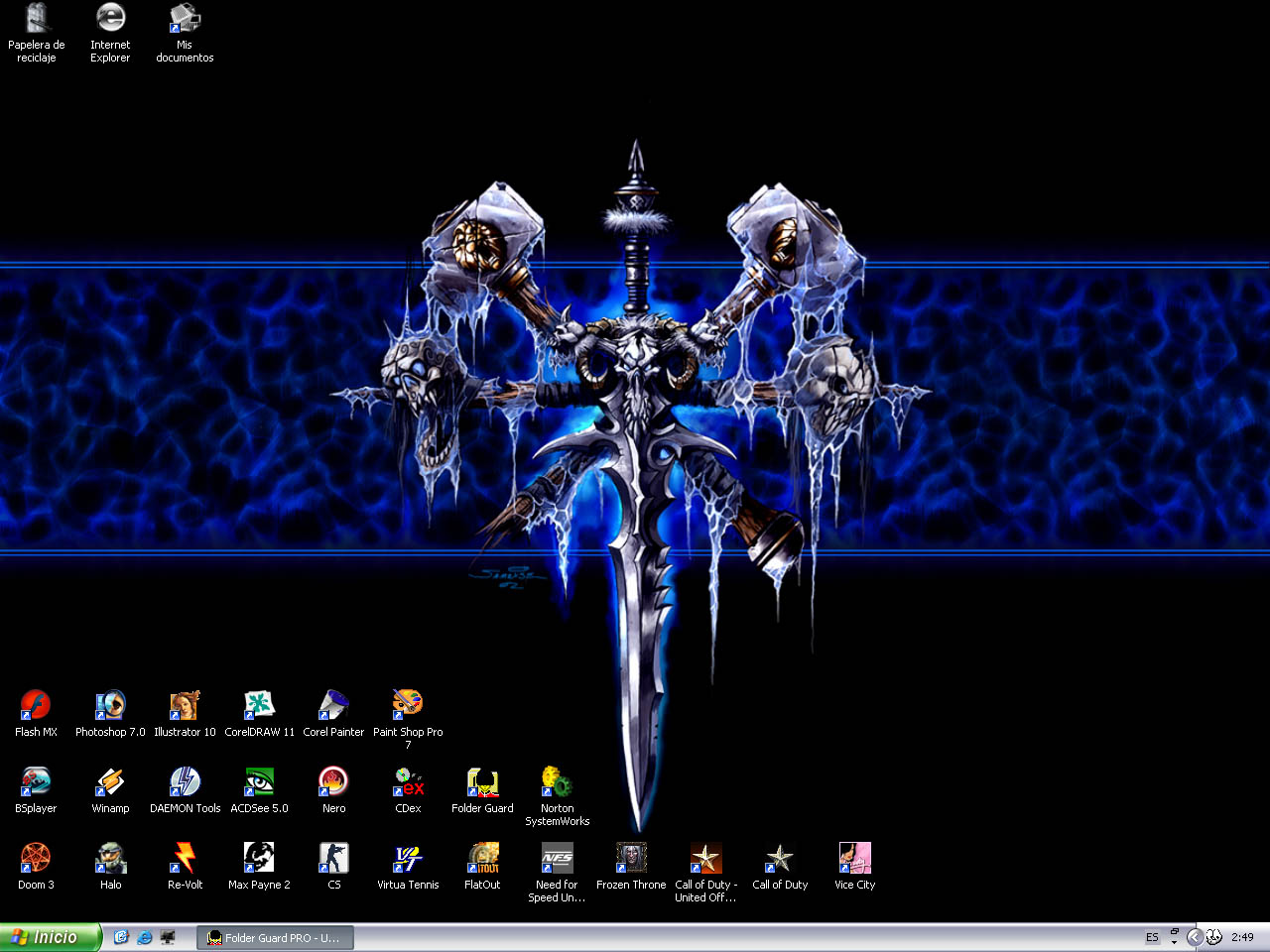Select the Virtua Tennis shortcut
Viewport: 1270px width, 952px height.
[x=408, y=866]
